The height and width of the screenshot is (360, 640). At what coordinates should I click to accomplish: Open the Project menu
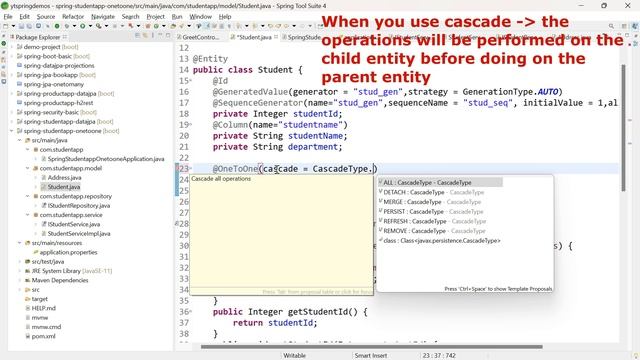[x=156, y=16]
